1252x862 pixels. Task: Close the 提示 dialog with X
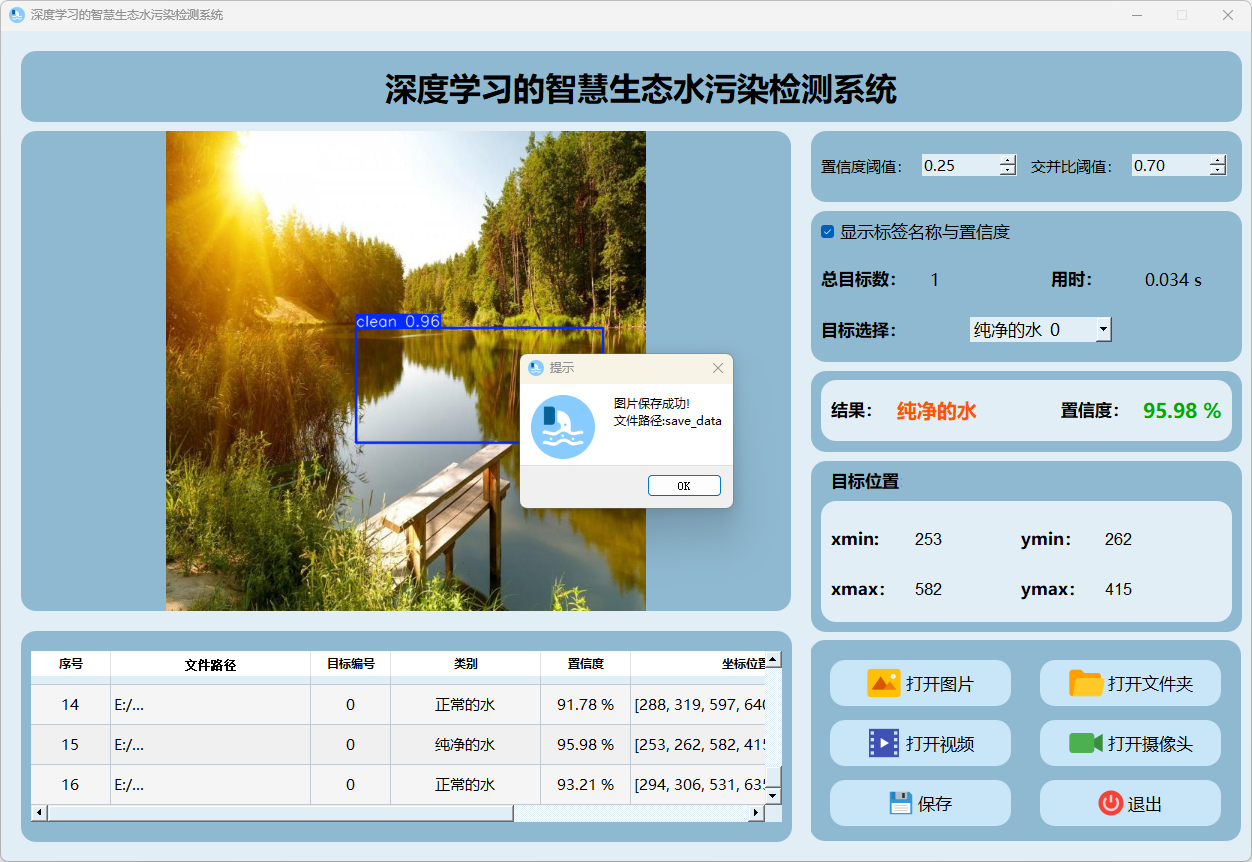click(717, 368)
